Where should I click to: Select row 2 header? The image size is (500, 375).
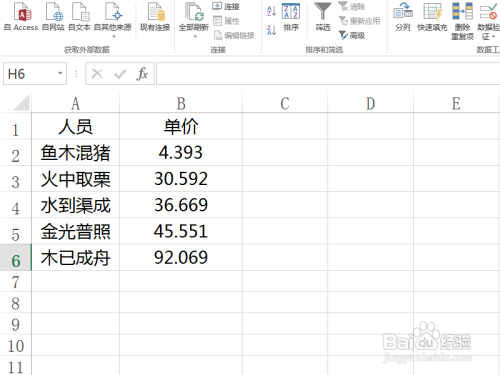[x=15, y=153]
